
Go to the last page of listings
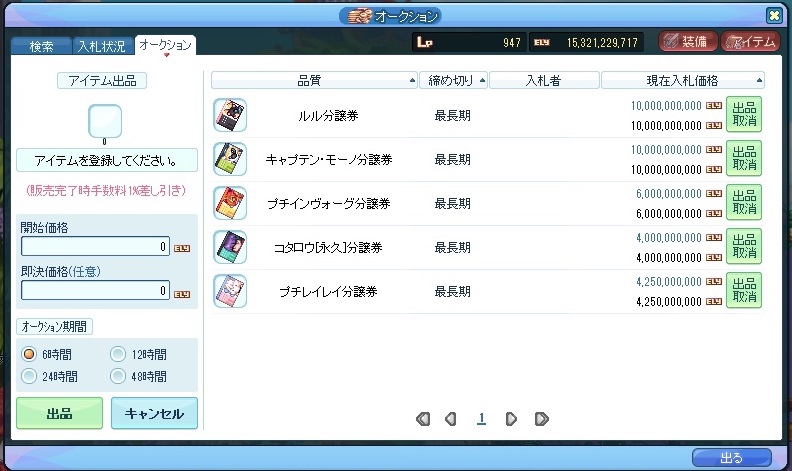[x=541, y=419]
